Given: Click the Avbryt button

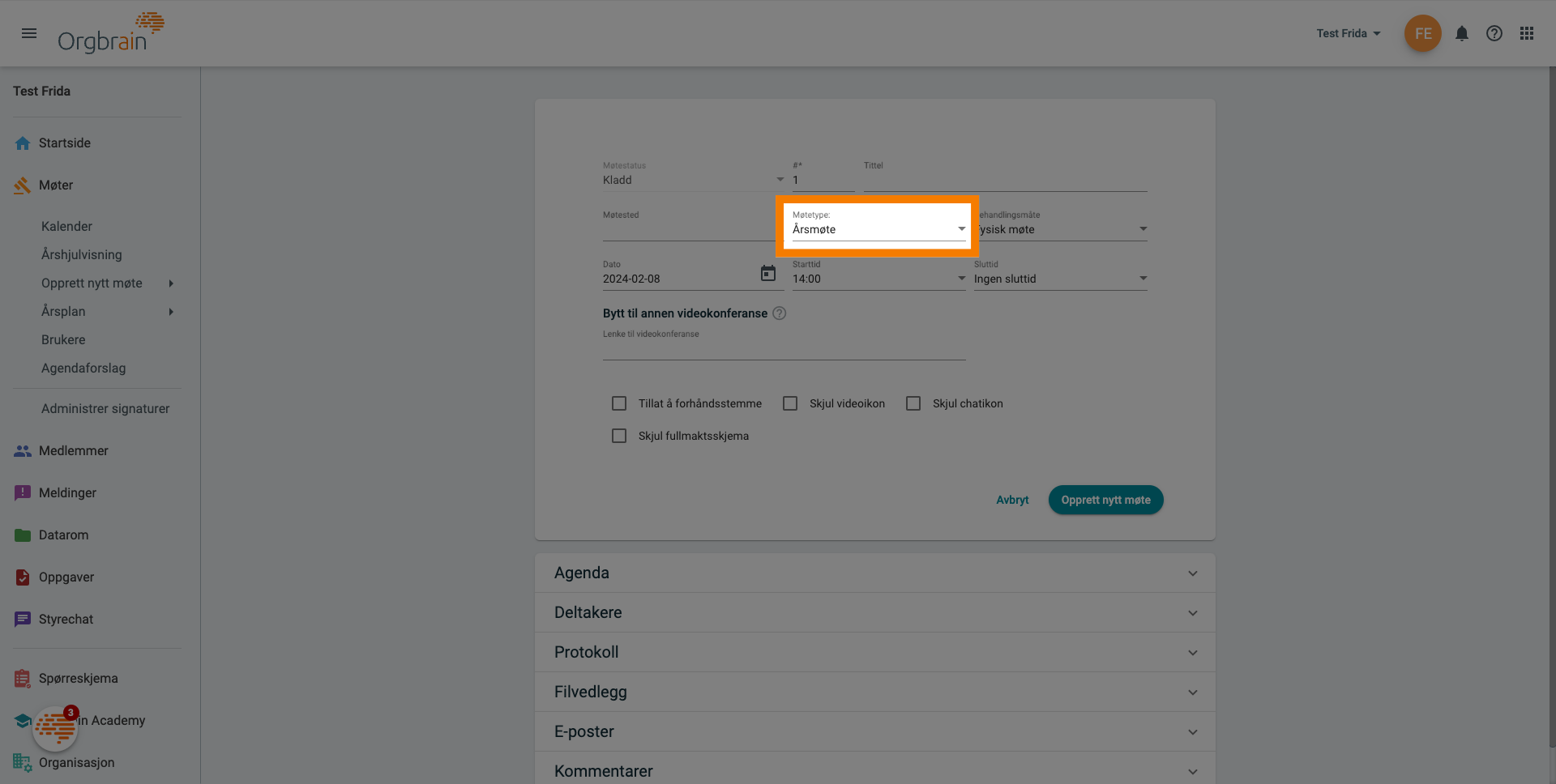Looking at the screenshot, I should point(1012,500).
